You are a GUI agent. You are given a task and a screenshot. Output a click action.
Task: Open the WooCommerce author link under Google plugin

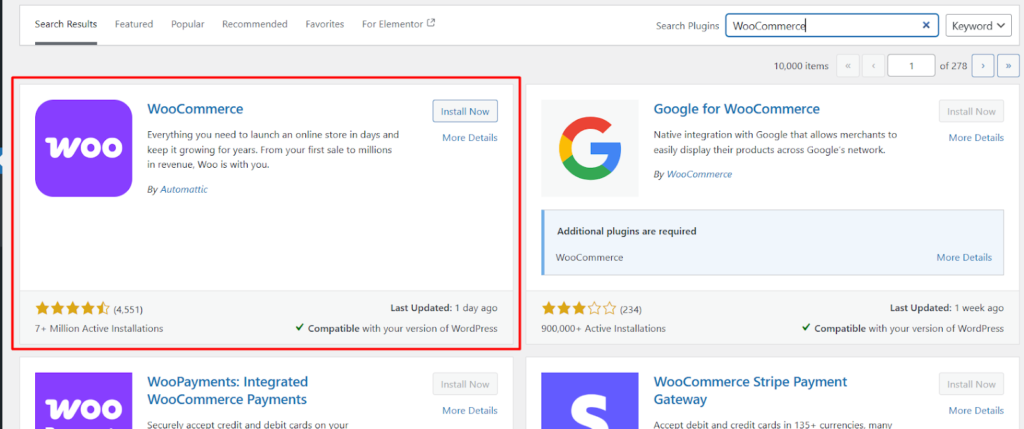(x=699, y=174)
